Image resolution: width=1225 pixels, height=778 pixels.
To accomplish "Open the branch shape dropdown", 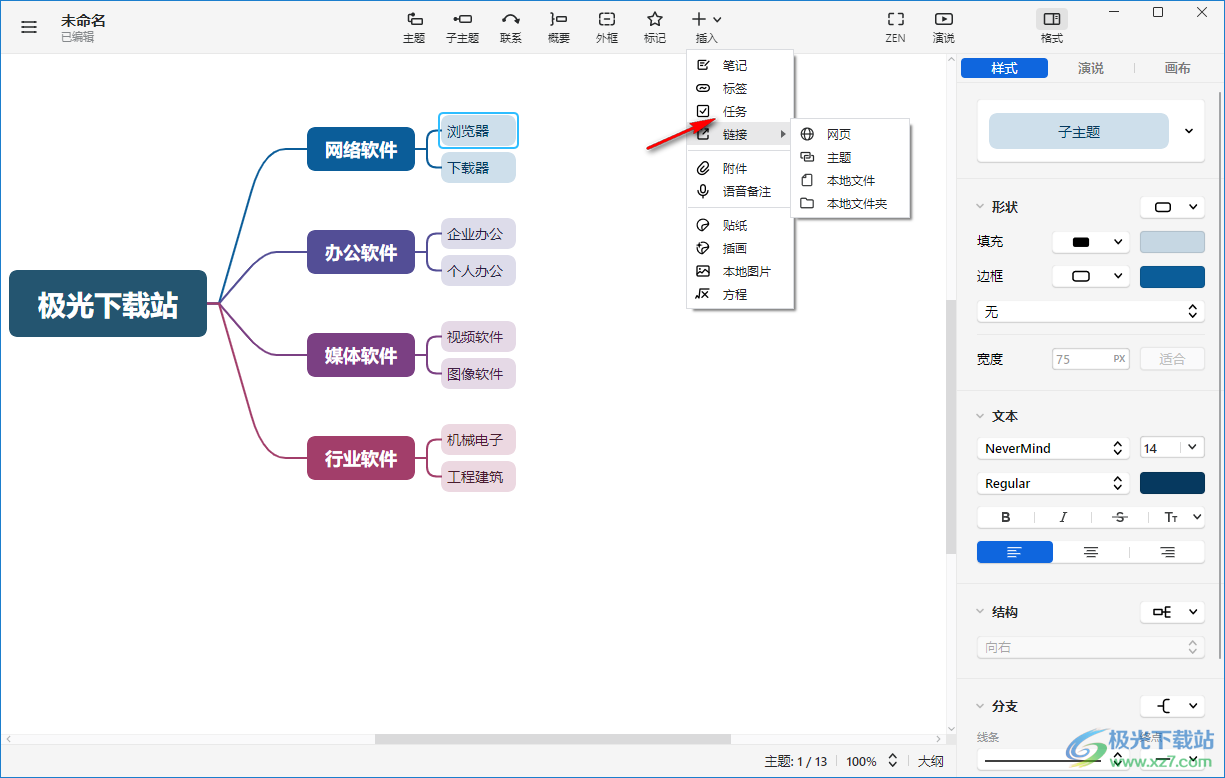I will point(1172,706).
